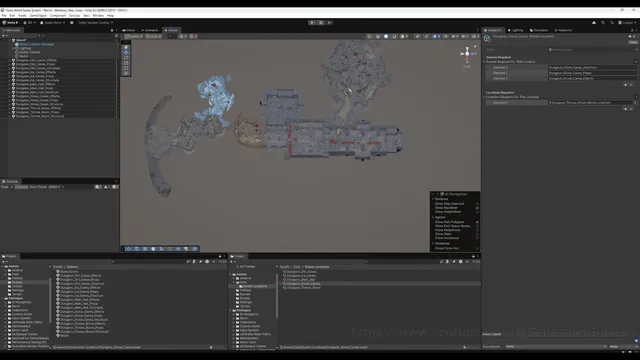Open the Hierarchy create plus dropdown
Viewport: 640px width, 360px height.
pyautogui.click(x=4, y=36)
